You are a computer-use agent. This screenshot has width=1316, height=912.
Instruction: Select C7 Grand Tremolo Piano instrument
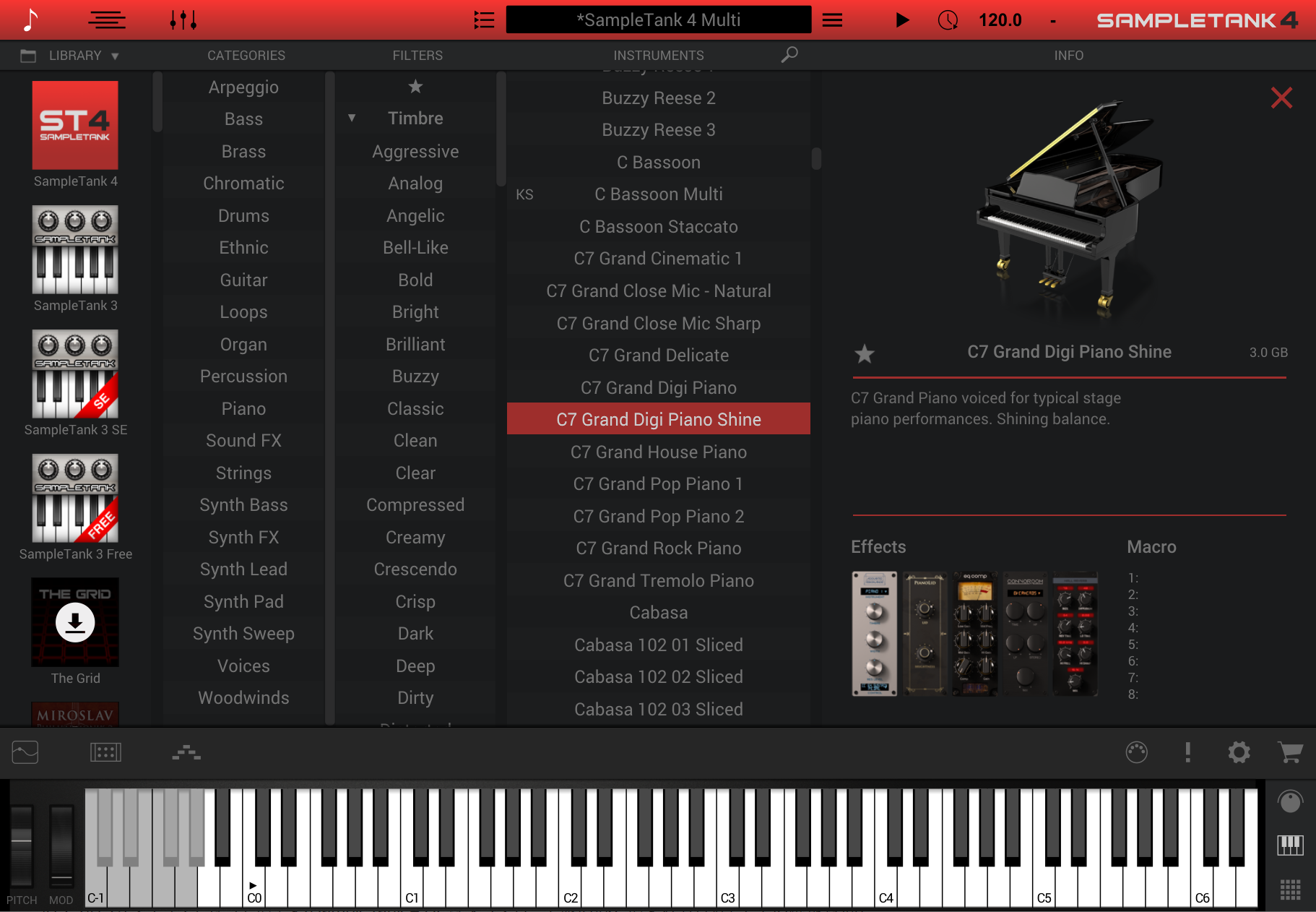pos(659,581)
